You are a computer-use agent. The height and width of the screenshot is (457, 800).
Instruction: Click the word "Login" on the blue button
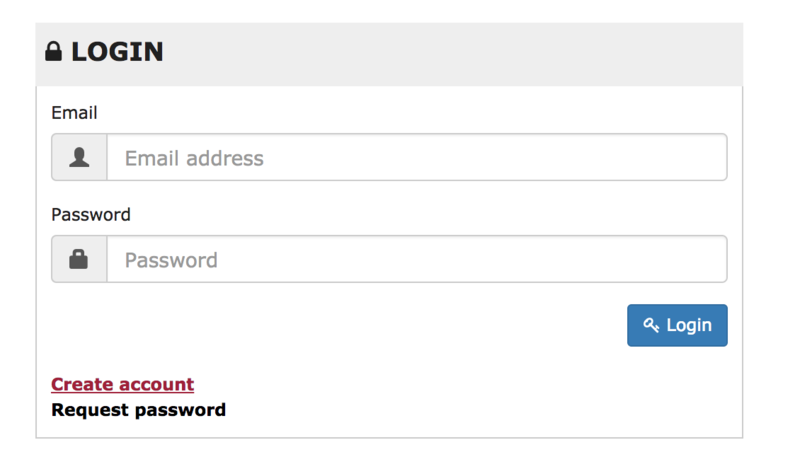tap(689, 325)
